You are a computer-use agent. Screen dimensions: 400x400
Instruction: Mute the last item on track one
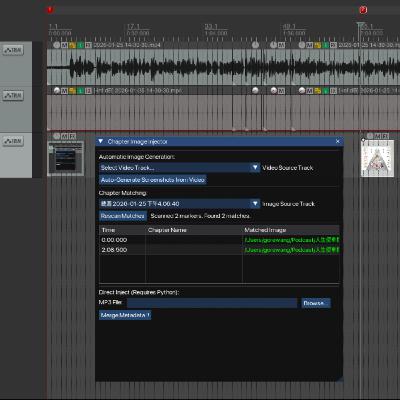310,45
